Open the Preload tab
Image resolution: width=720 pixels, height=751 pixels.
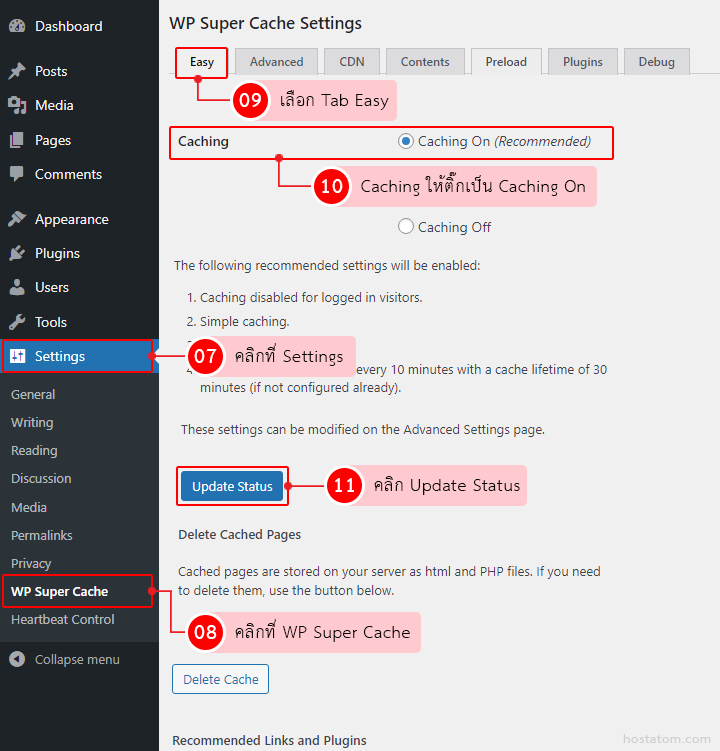click(x=506, y=62)
